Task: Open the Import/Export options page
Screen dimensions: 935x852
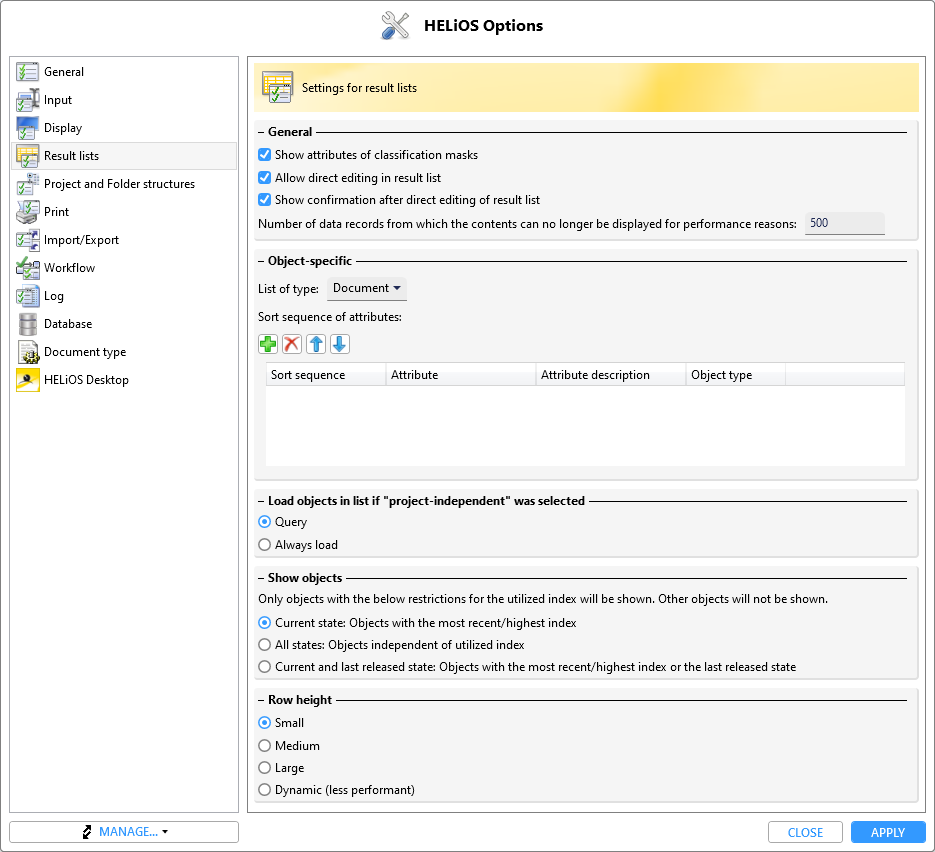Action: pyautogui.click(x=124, y=240)
